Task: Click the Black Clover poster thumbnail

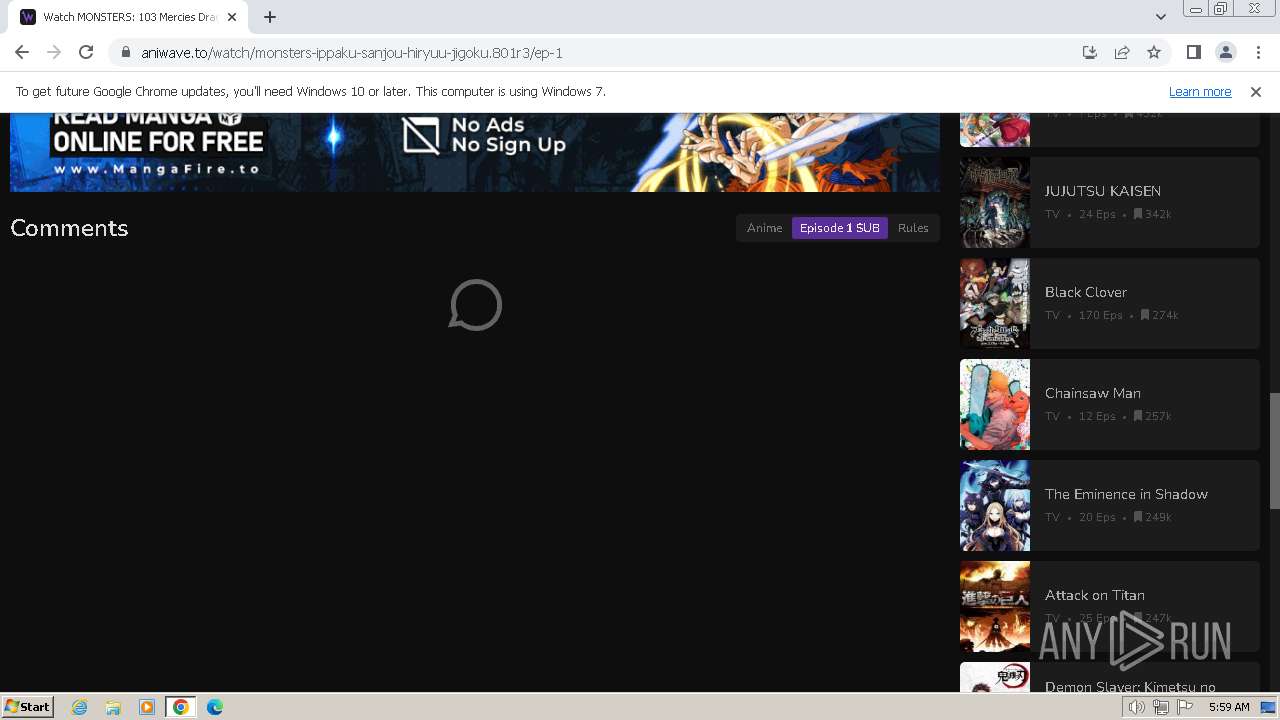Action: point(995,303)
